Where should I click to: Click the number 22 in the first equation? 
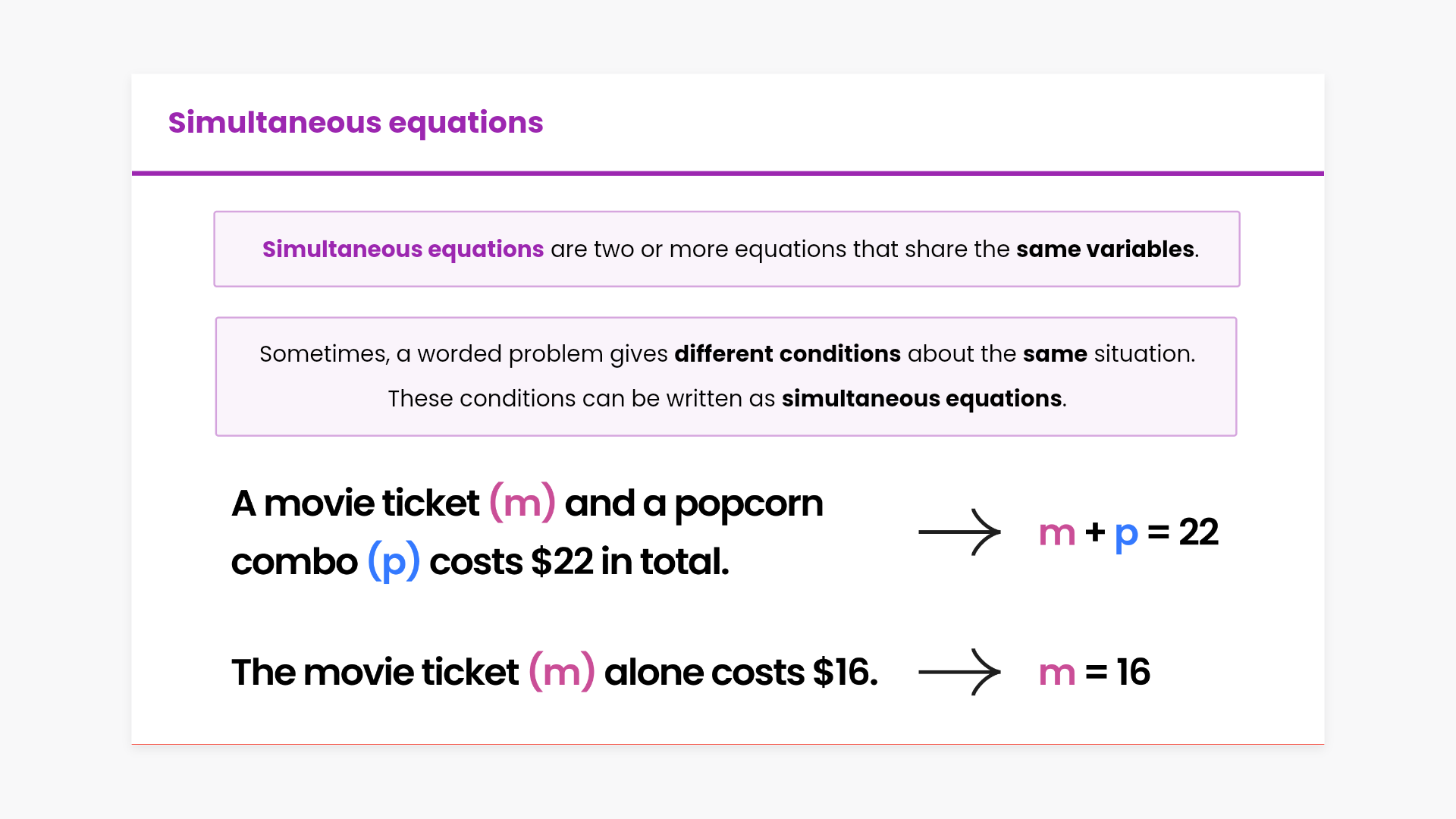click(1198, 532)
